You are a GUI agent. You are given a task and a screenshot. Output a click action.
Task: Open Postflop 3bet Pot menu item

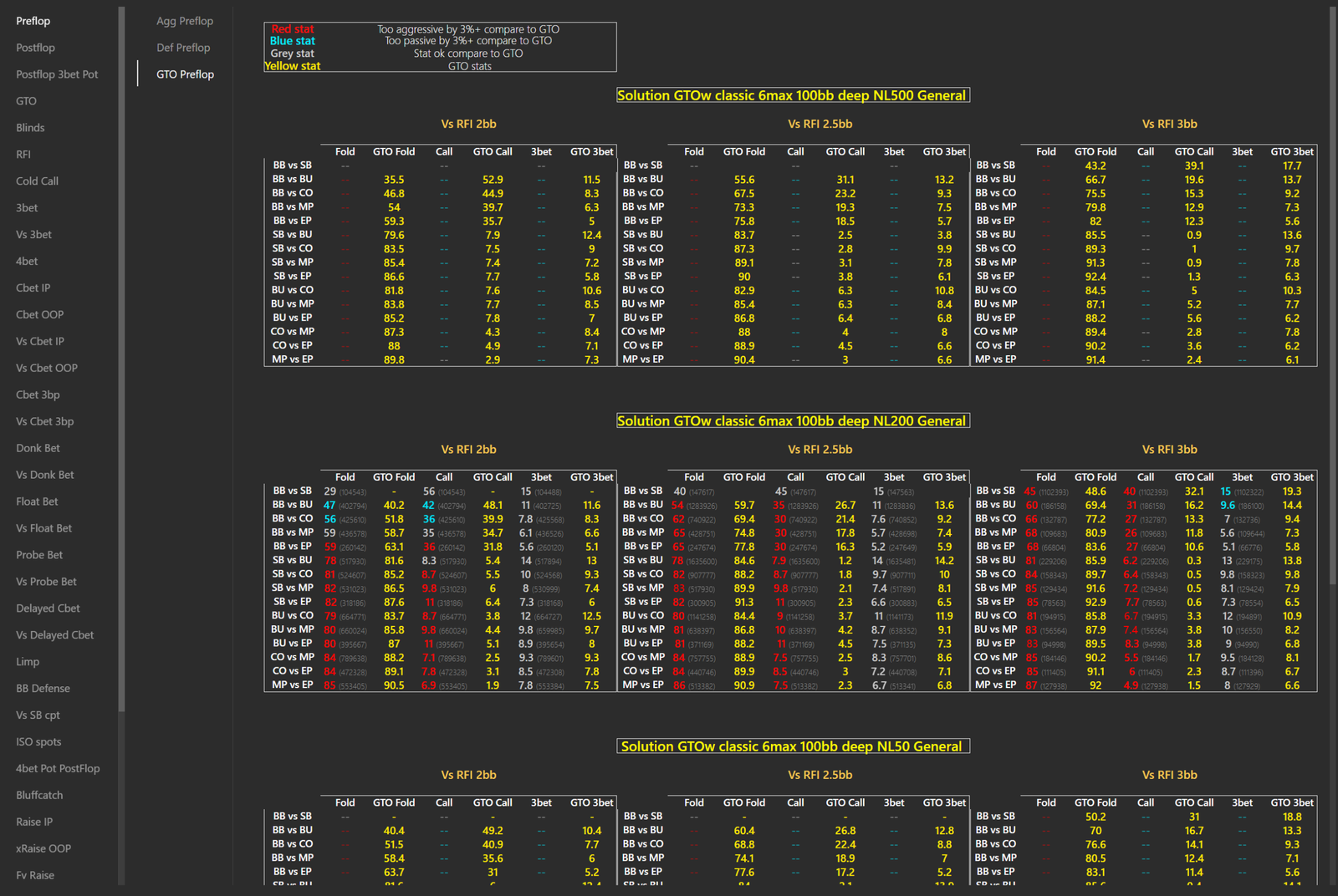point(57,74)
